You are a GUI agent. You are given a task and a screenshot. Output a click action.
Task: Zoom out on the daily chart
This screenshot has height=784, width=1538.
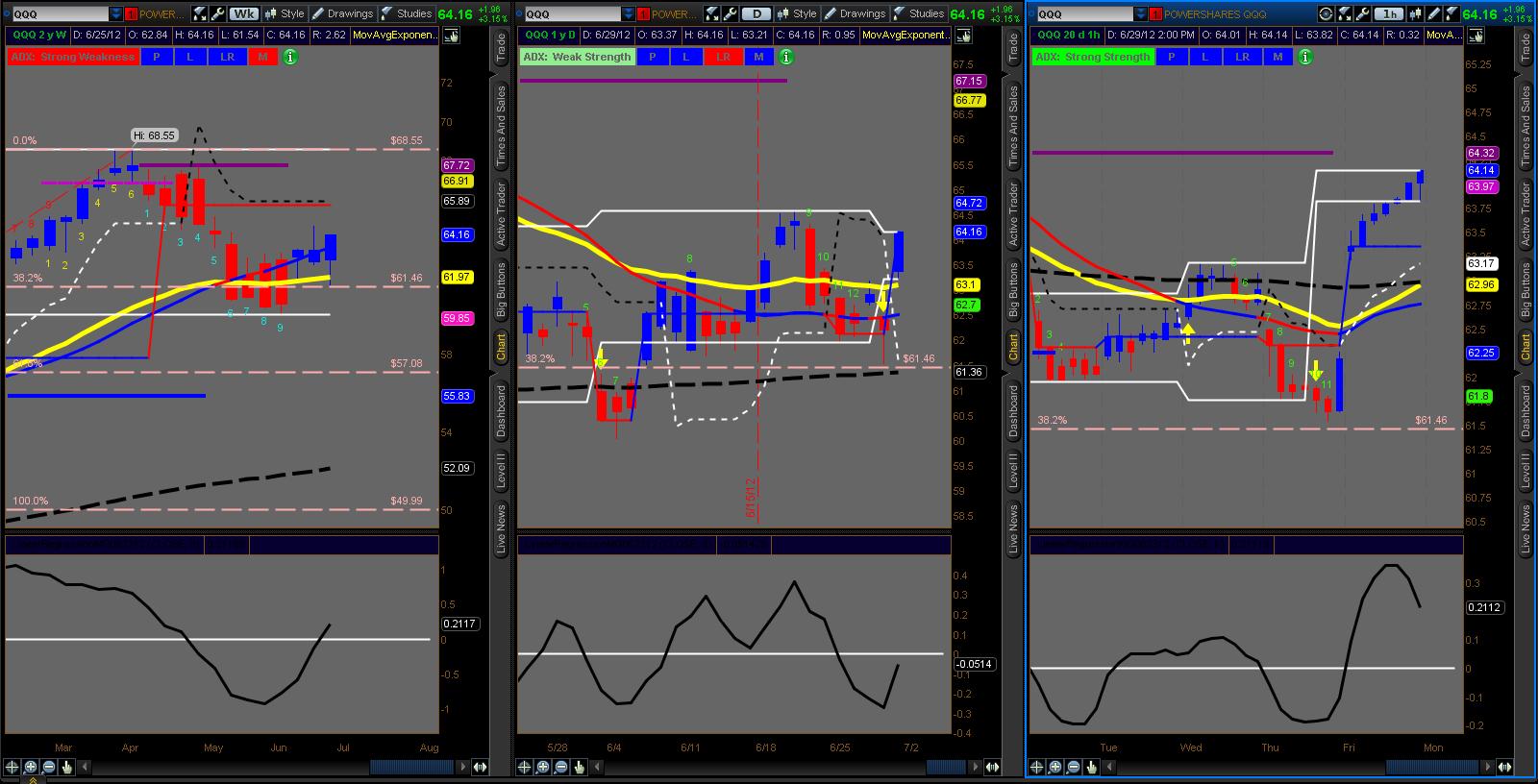coord(561,767)
